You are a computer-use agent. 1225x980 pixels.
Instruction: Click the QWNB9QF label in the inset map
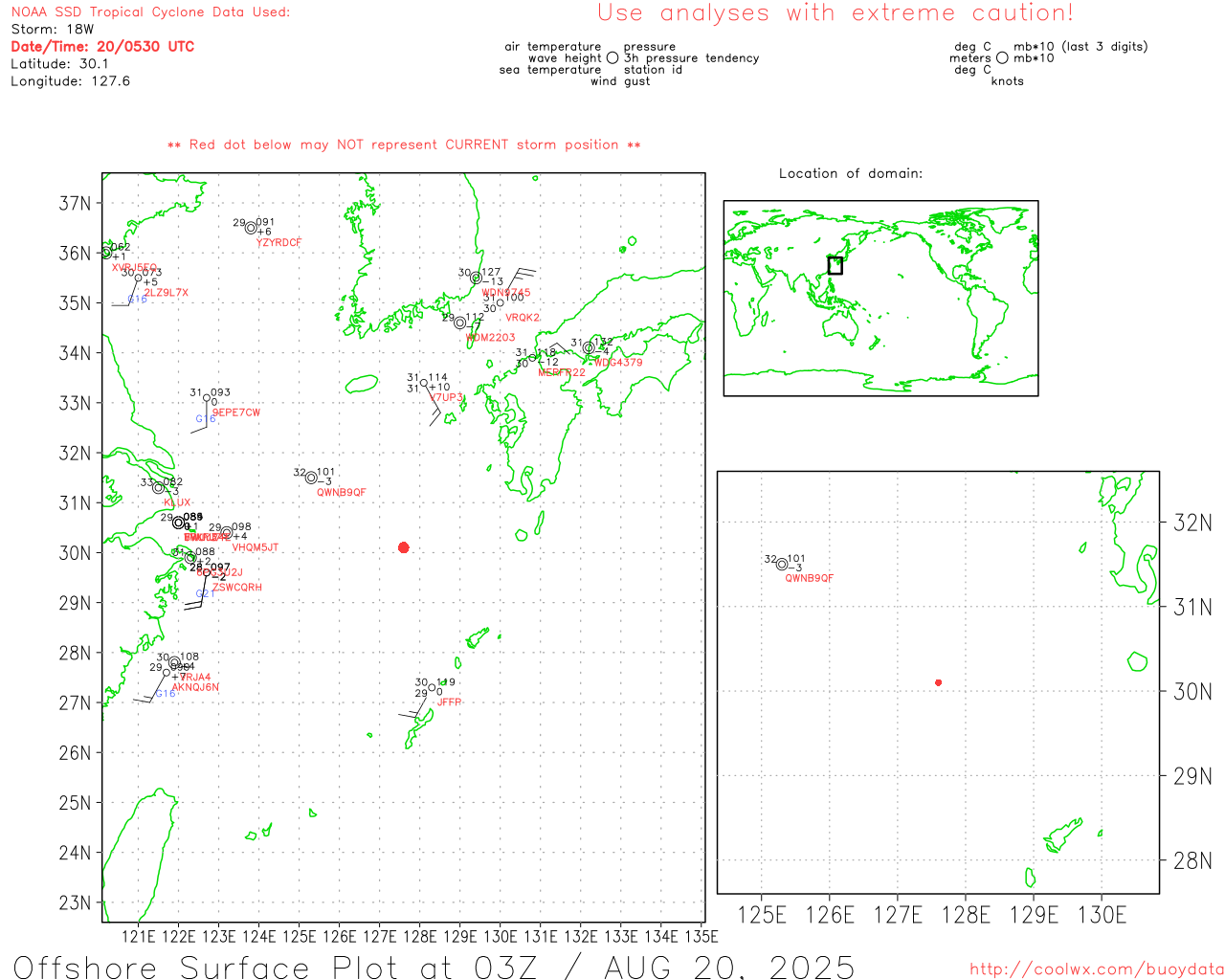pos(810,578)
